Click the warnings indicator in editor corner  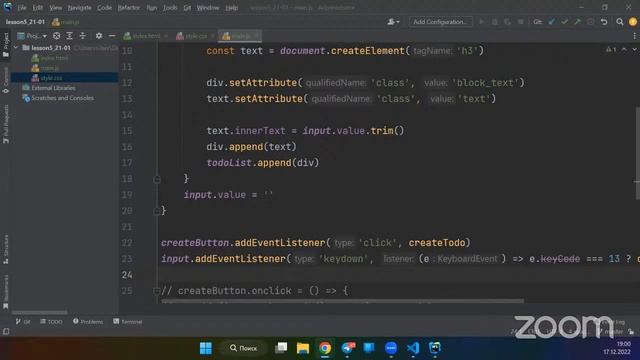(611, 49)
